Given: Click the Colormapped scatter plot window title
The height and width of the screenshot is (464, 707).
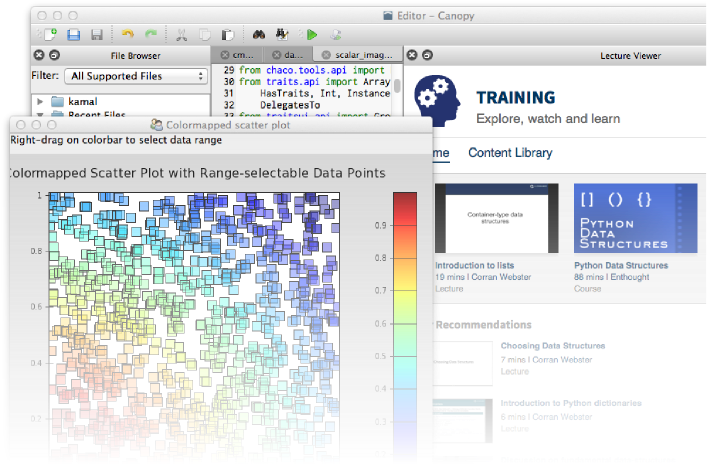Looking at the screenshot, I should coord(228,125).
